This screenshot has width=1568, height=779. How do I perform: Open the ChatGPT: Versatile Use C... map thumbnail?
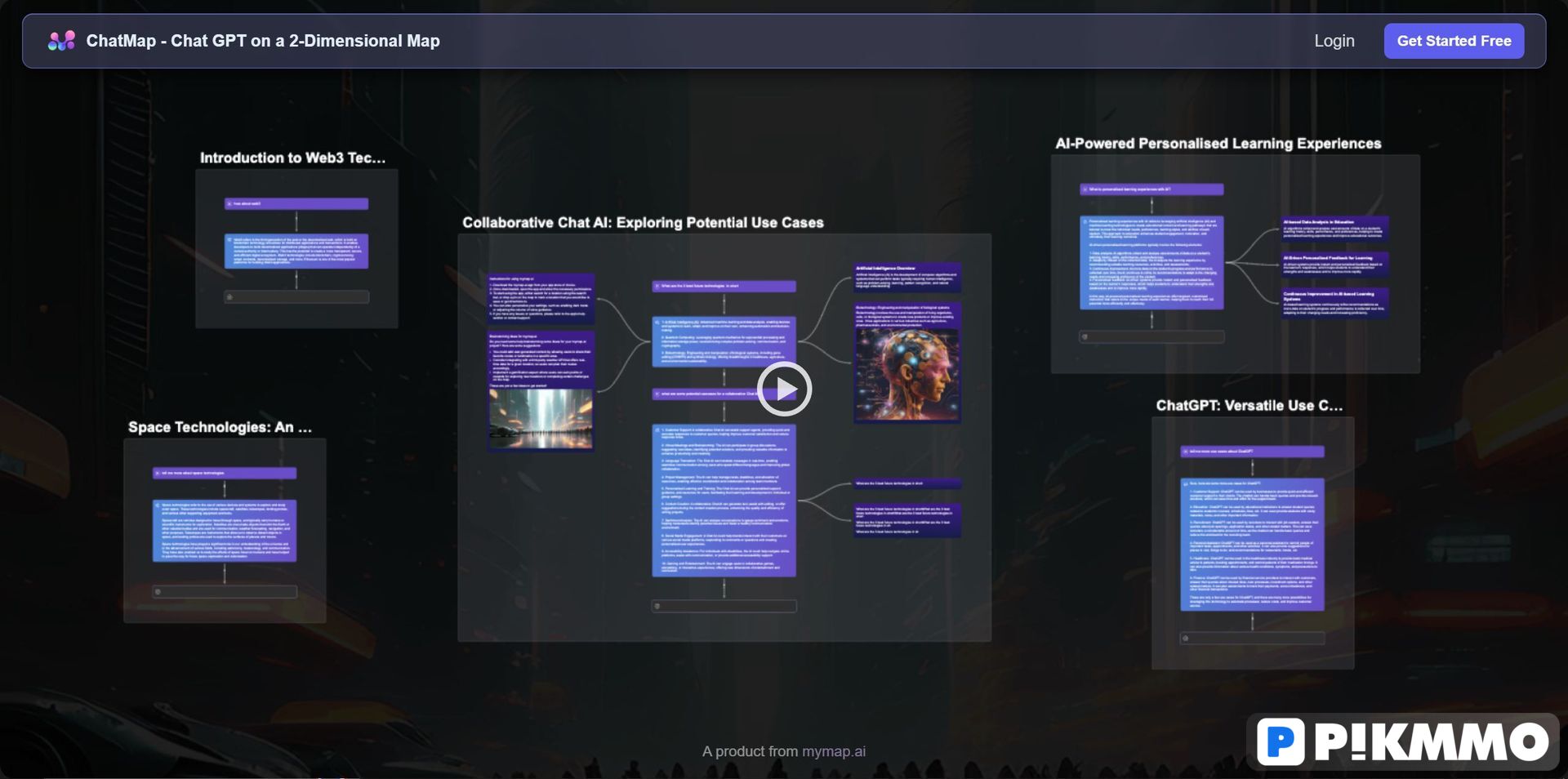click(x=1253, y=543)
